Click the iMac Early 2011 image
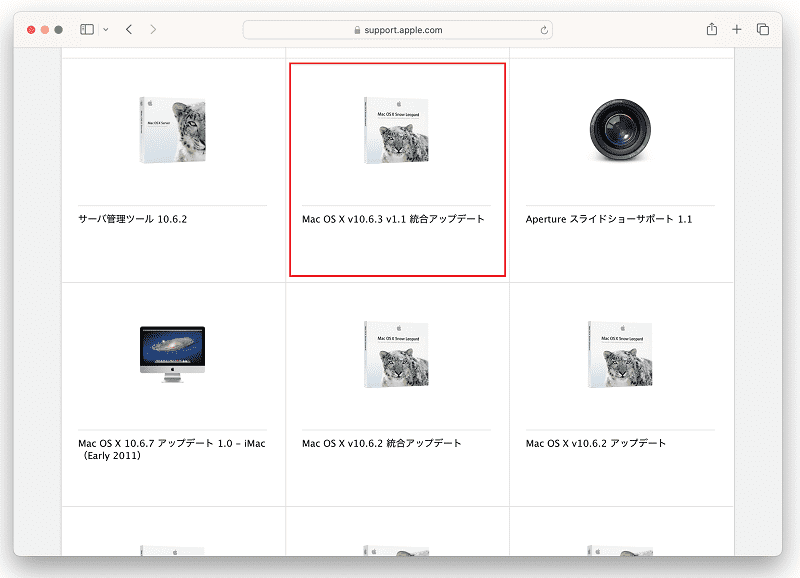 172,355
